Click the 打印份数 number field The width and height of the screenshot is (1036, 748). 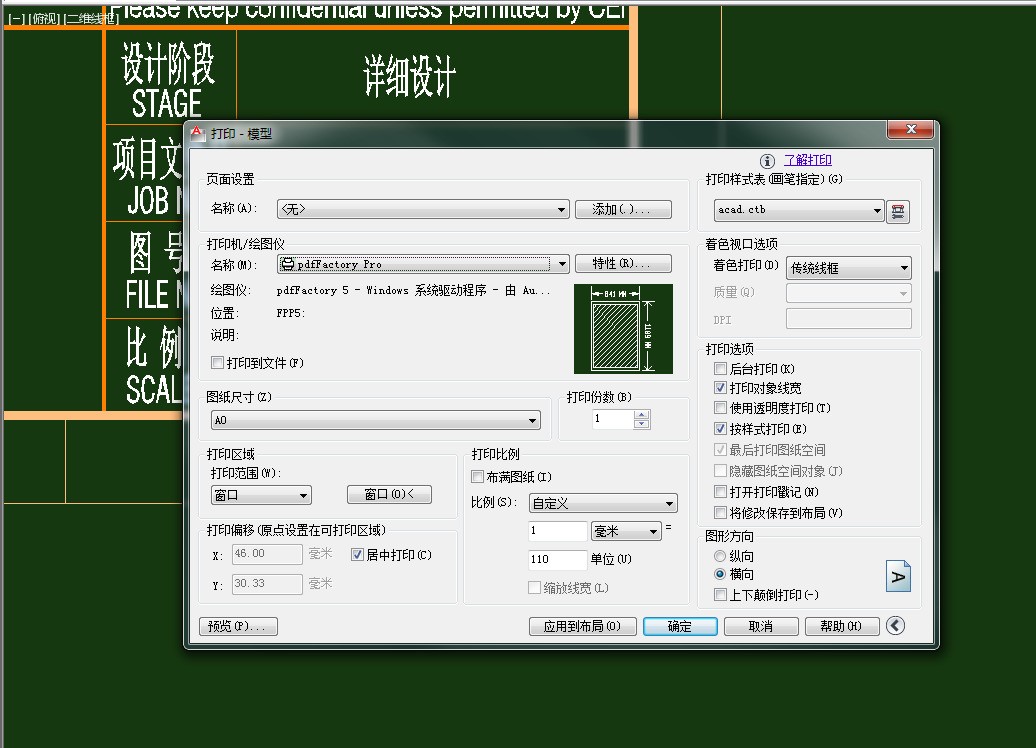pos(613,419)
